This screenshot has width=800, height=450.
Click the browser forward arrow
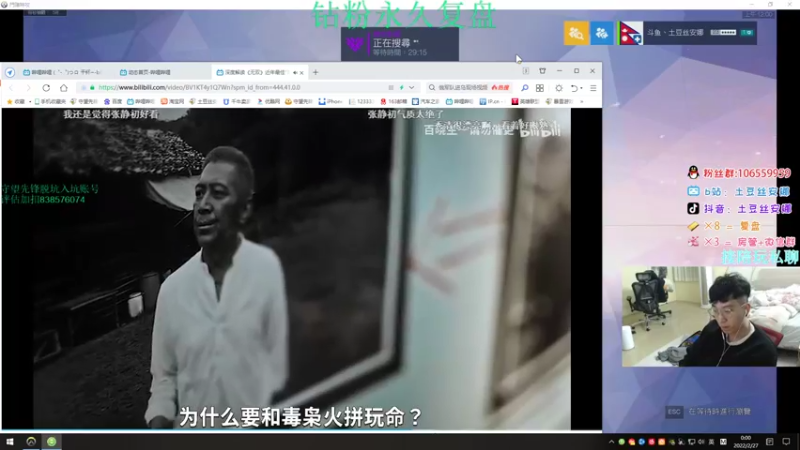(29, 88)
